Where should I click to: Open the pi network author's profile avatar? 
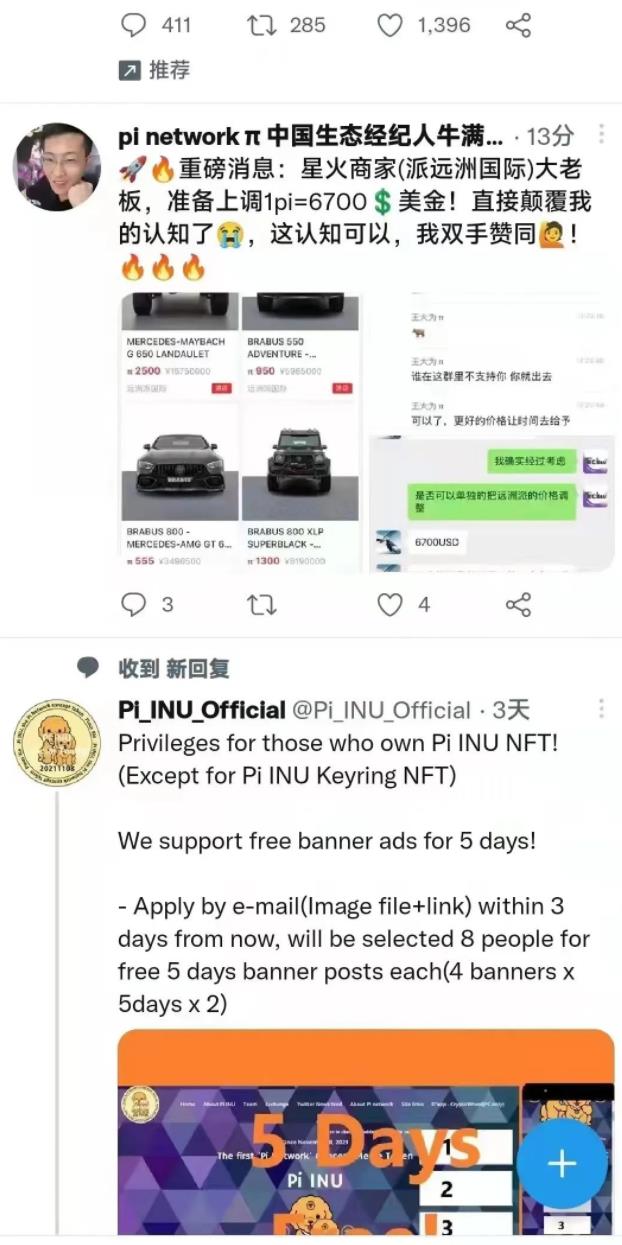[56, 167]
